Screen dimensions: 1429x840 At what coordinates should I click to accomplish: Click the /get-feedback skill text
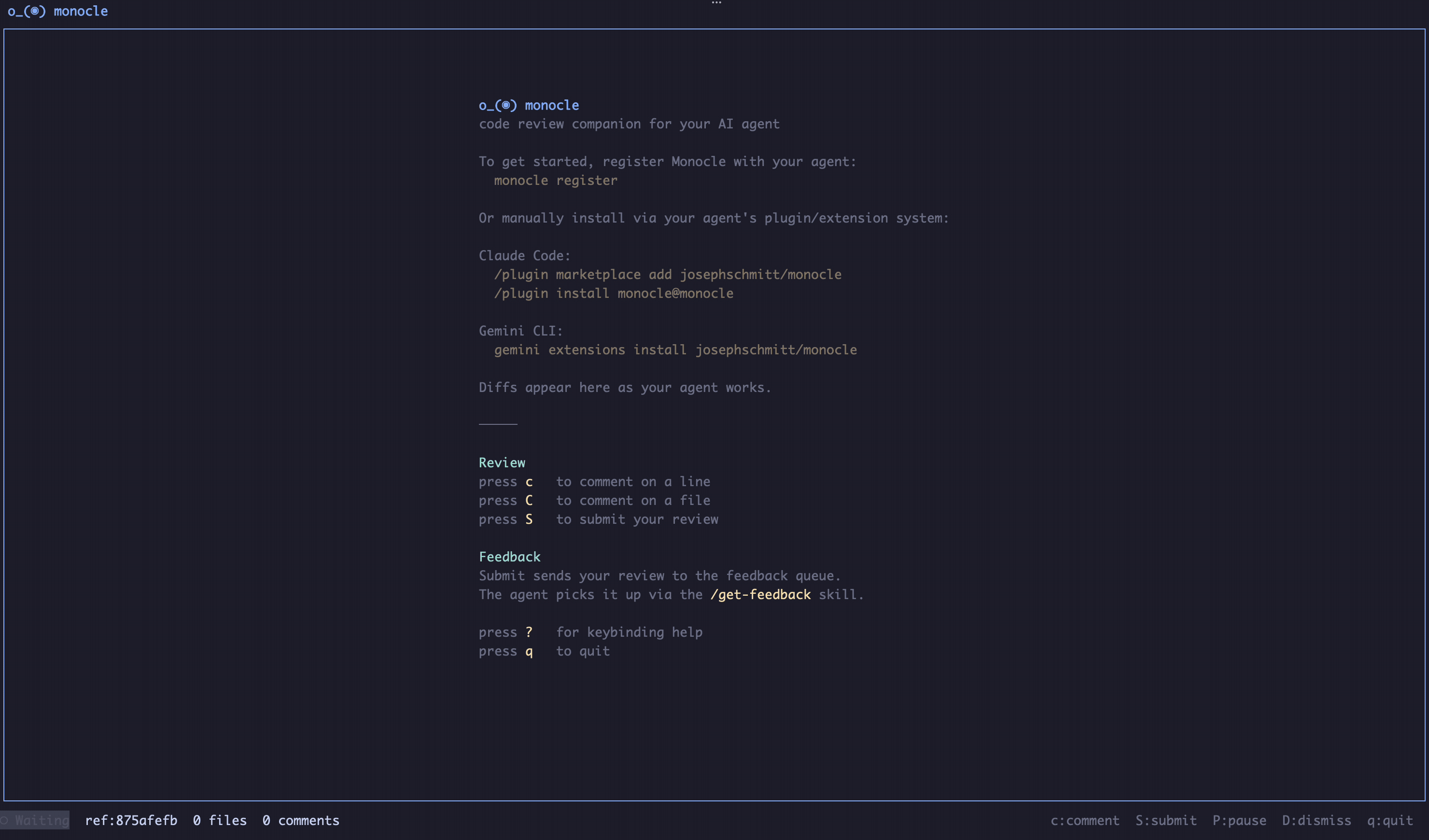[761, 594]
